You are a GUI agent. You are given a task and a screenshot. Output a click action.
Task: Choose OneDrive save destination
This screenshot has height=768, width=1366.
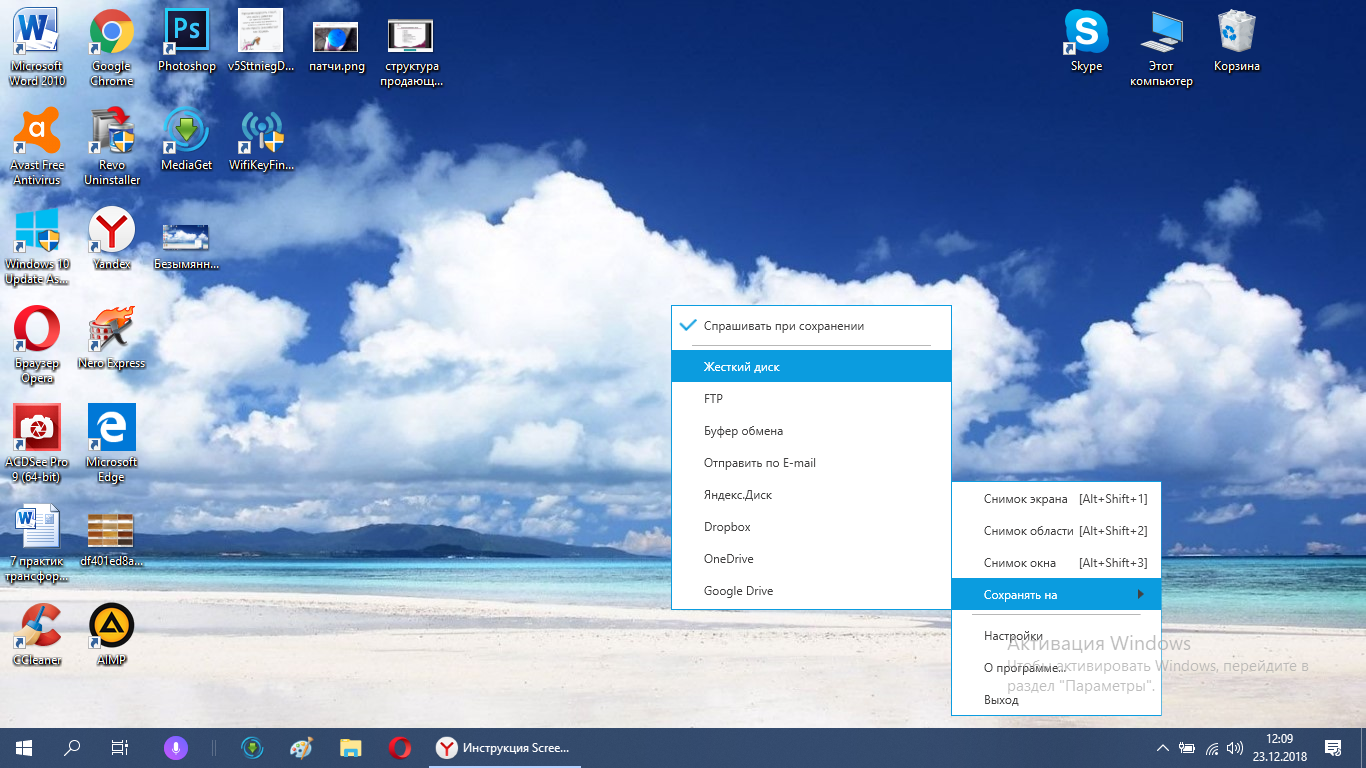811,558
